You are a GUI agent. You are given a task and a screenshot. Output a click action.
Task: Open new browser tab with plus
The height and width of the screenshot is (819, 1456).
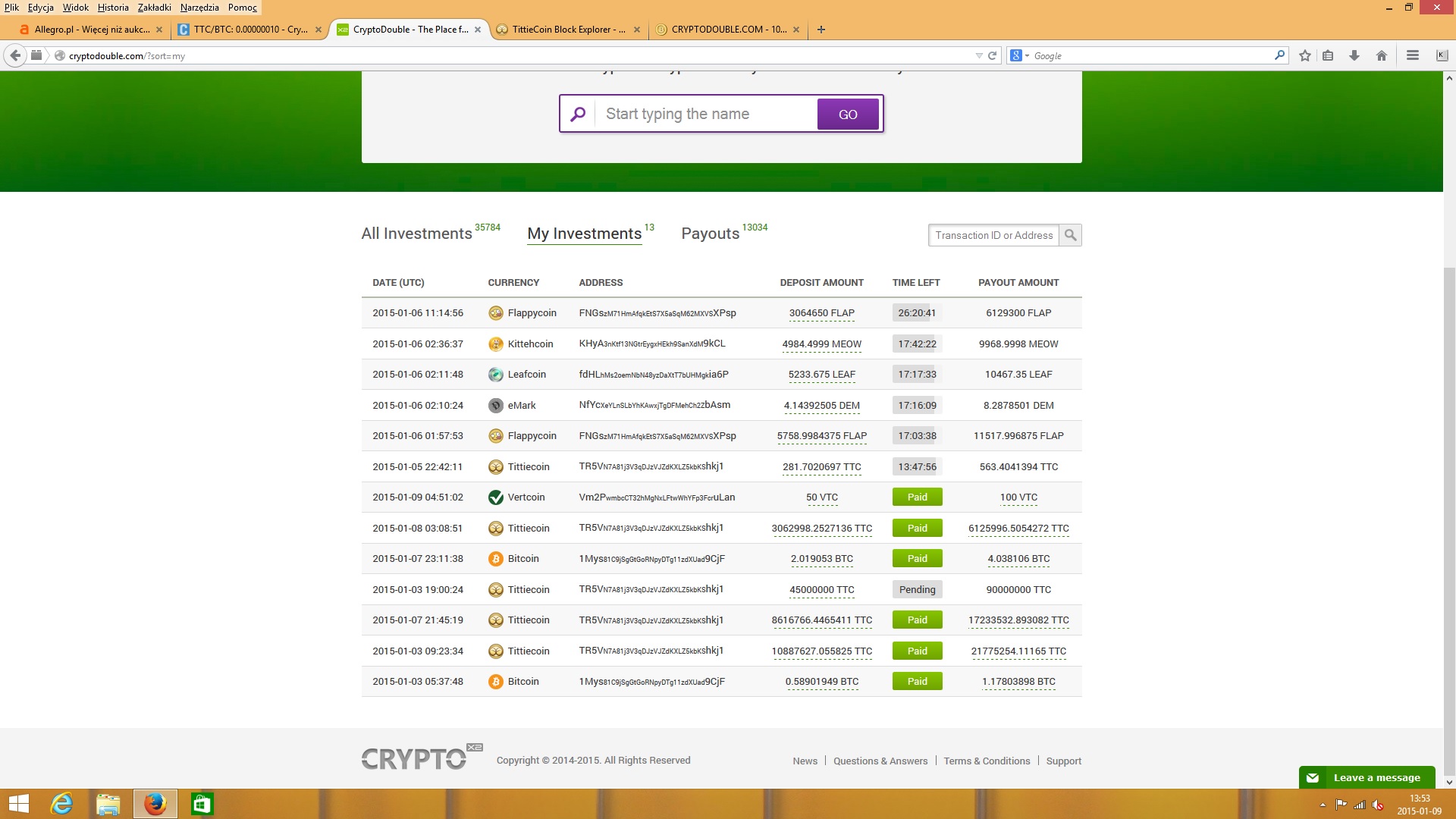[x=821, y=30]
